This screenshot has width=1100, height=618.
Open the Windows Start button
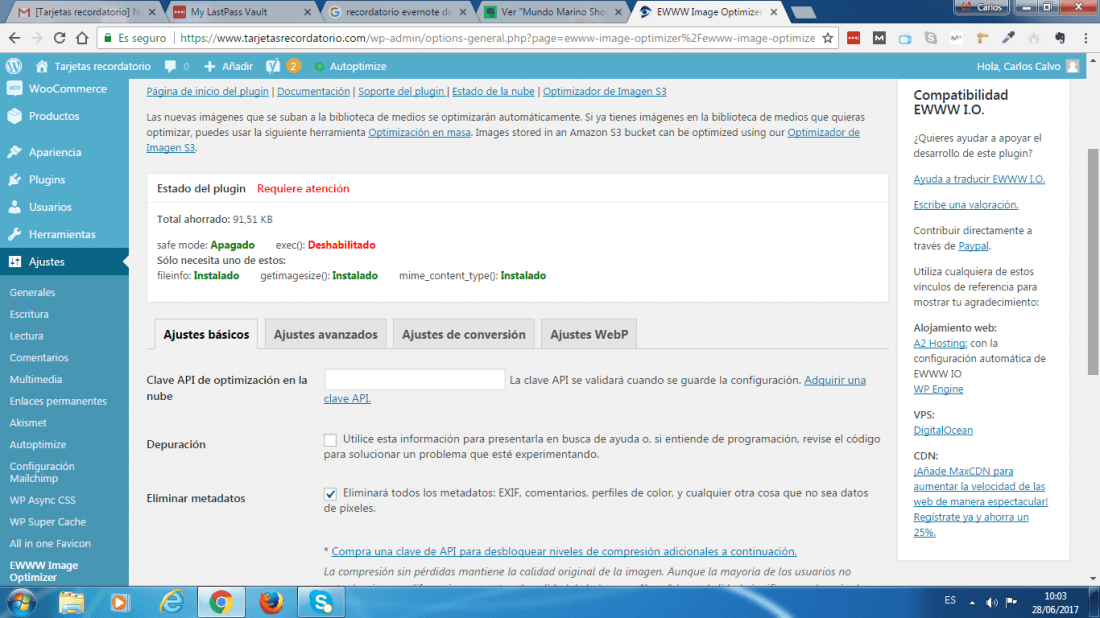[x=21, y=603]
